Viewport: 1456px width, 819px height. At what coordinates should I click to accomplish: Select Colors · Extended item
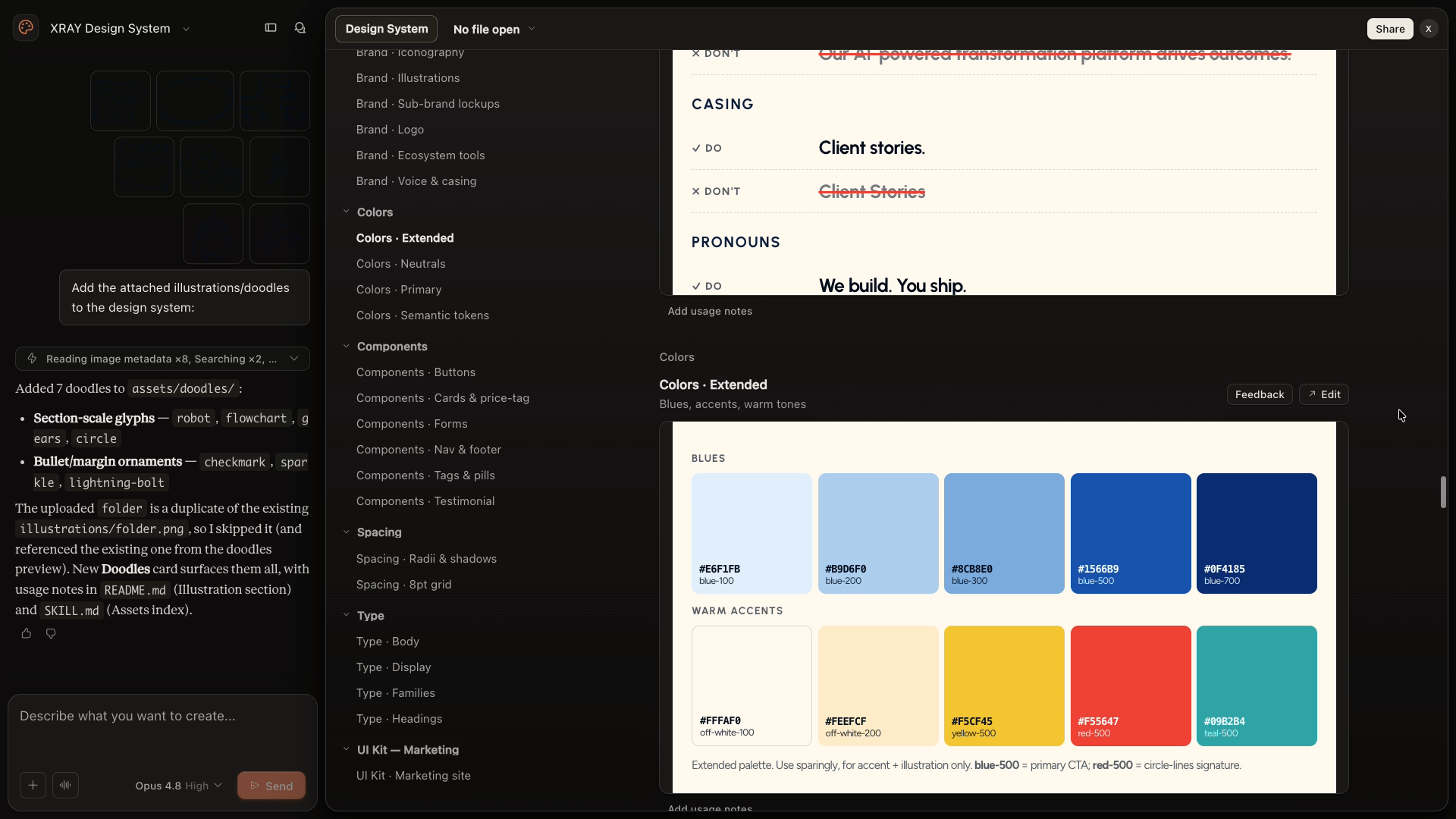[x=405, y=238]
